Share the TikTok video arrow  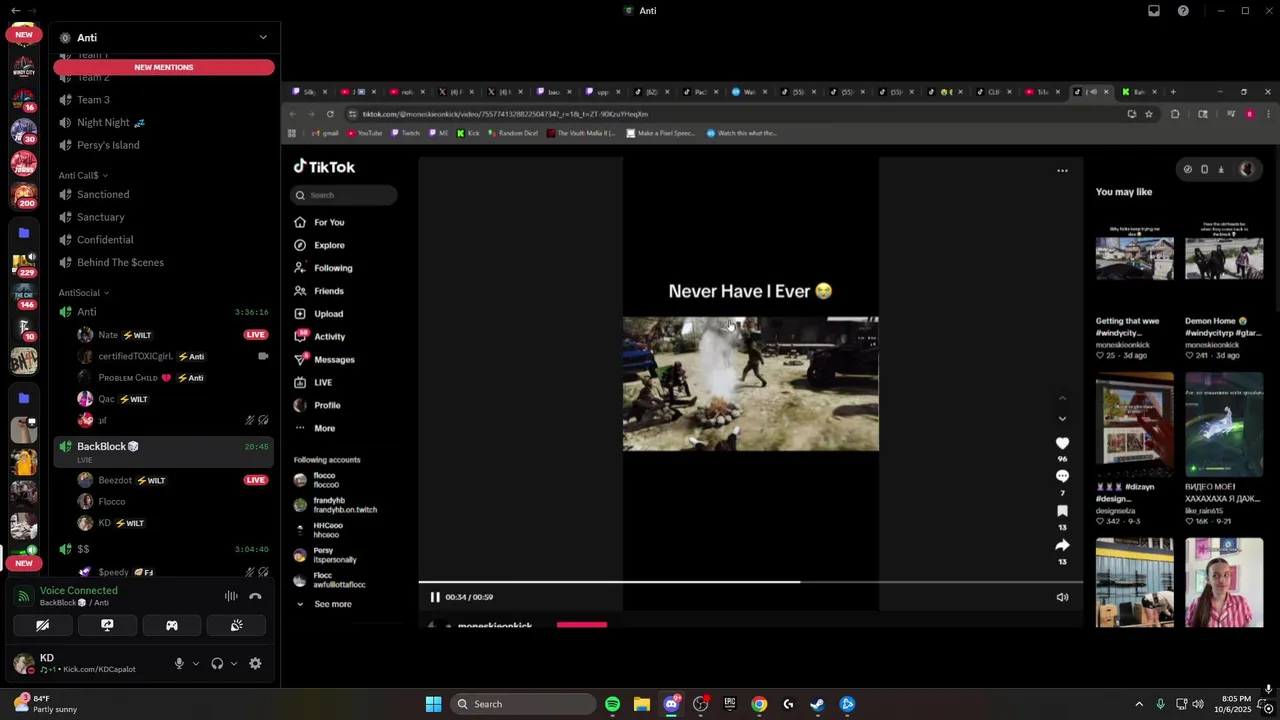click(x=1062, y=545)
